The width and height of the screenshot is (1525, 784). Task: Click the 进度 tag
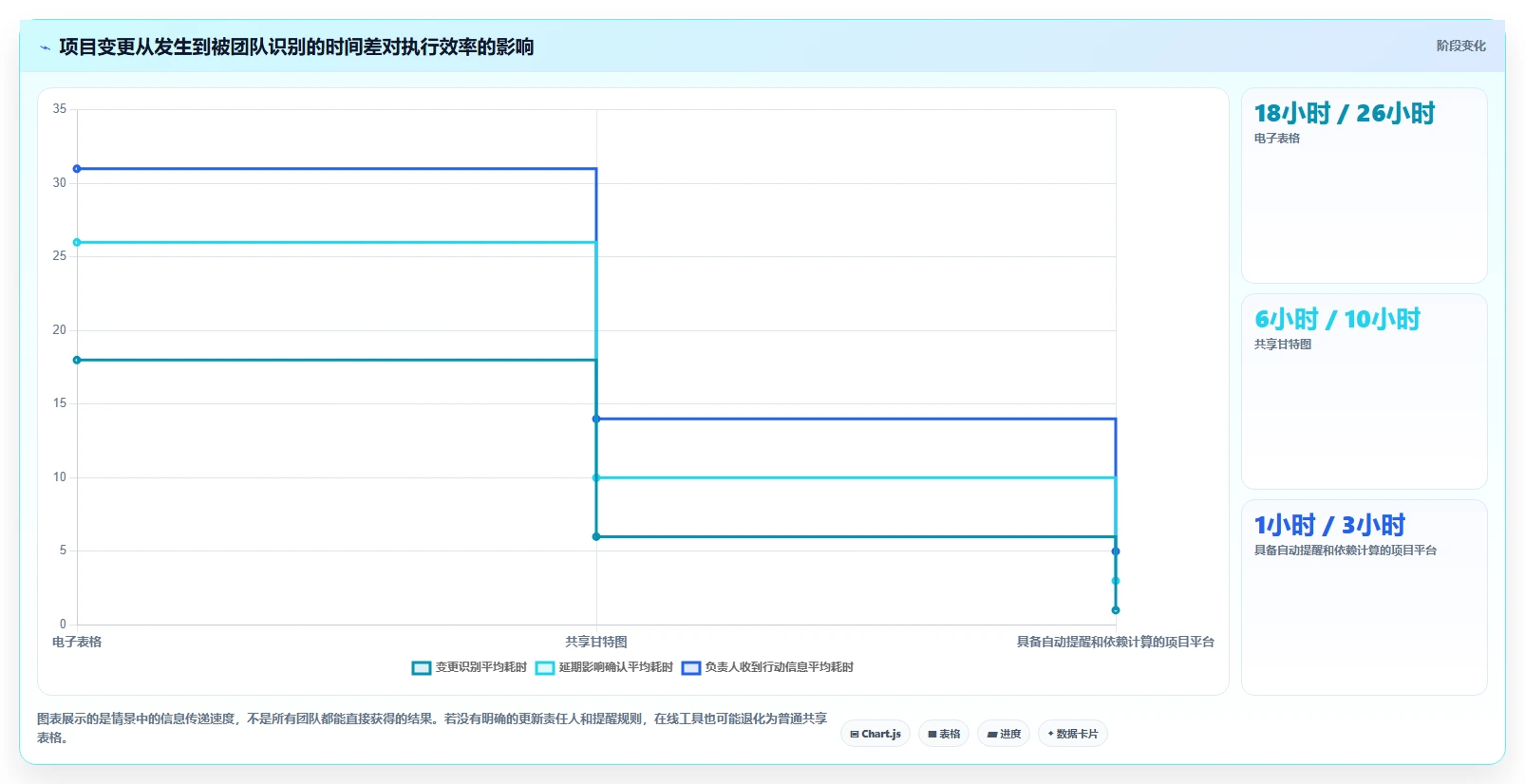tap(1004, 734)
